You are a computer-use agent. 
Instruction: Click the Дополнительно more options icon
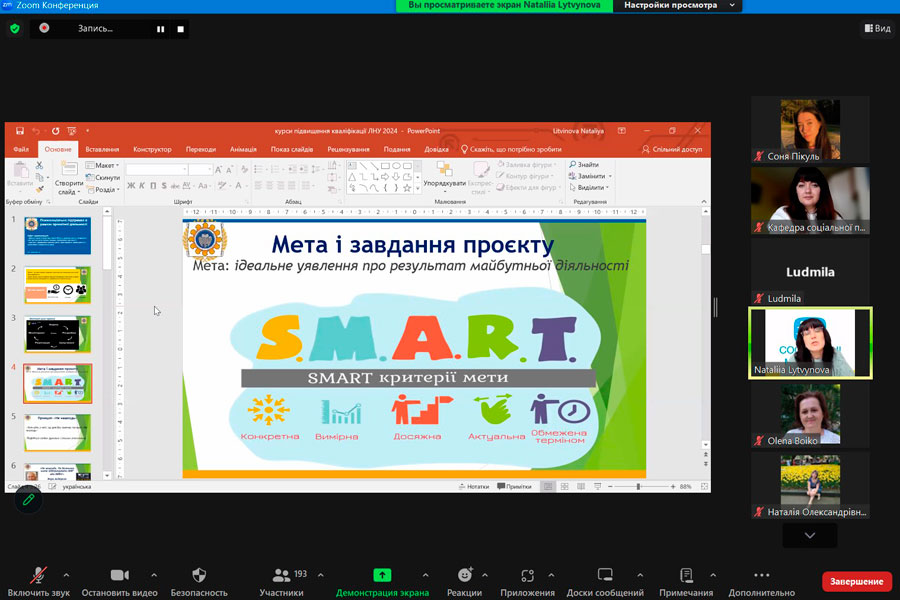[x=761, y=575]
